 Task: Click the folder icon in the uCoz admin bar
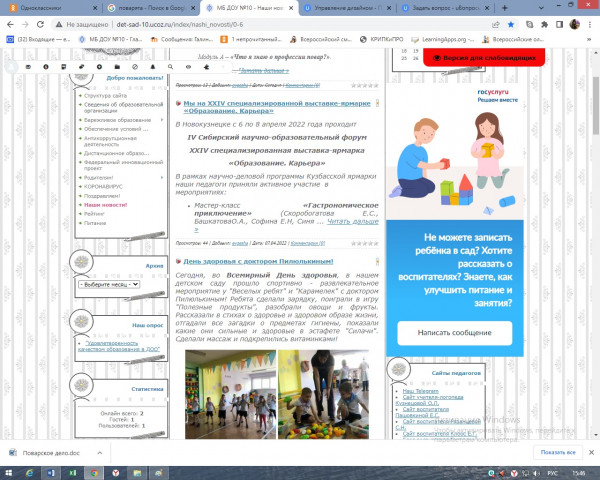click(x=117, y=67)
